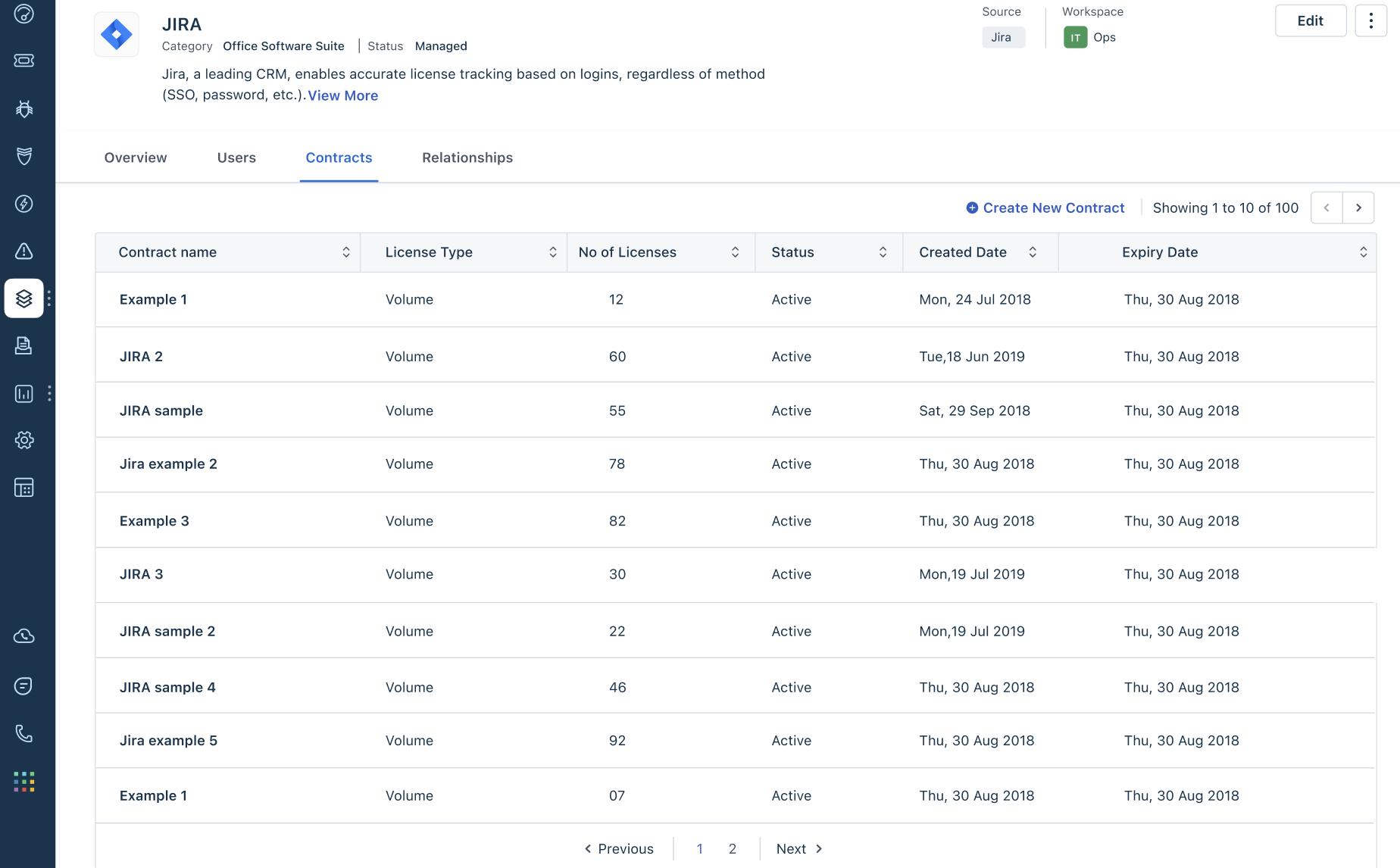Click the Jira source tag
The height and width of the screenshot is (868, 1400).
(1003, 37)
